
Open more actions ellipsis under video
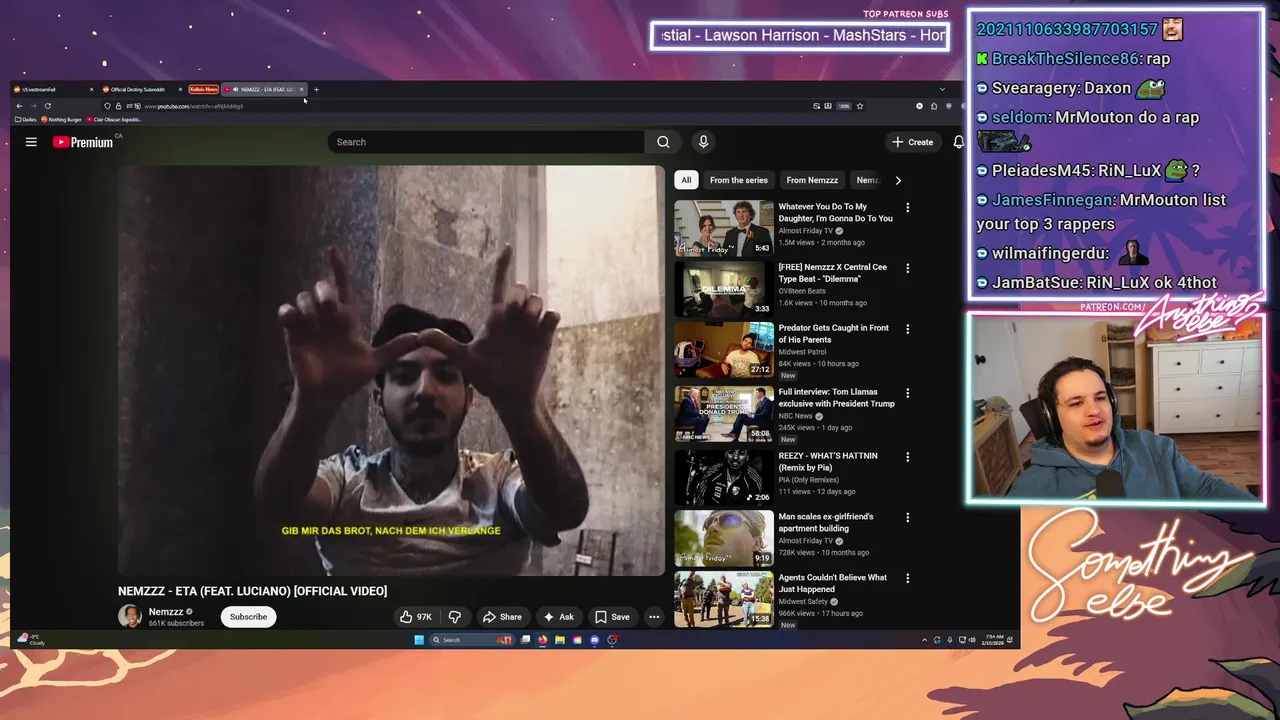coord(654,617)
